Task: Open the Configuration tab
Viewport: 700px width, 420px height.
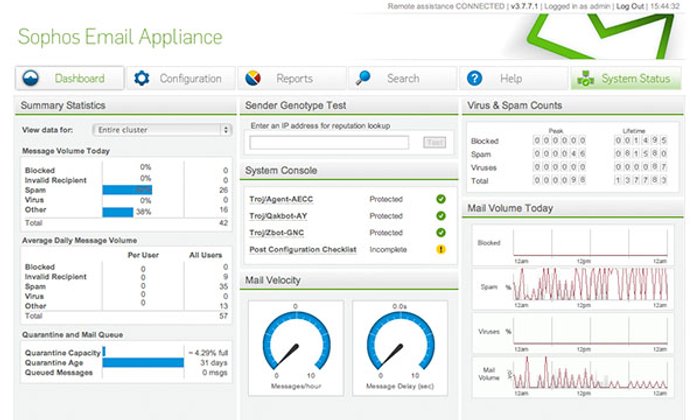Action: point(181,78)
